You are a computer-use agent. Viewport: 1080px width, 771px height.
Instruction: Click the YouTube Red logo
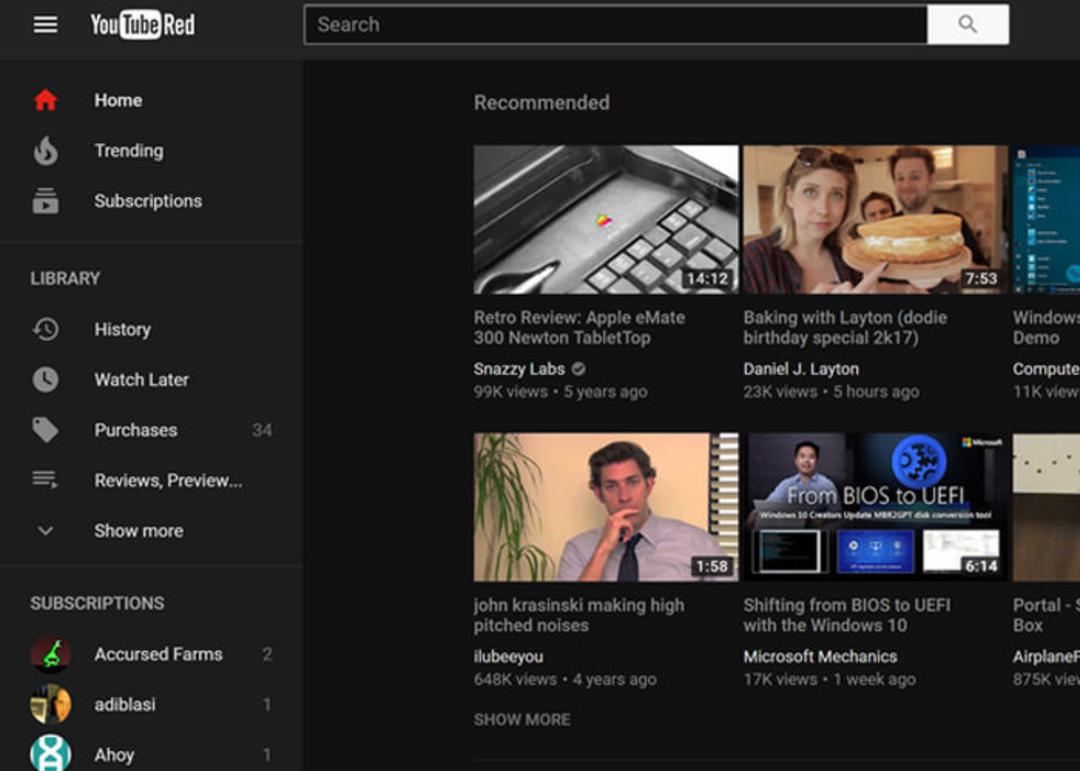tap(143, 25)
